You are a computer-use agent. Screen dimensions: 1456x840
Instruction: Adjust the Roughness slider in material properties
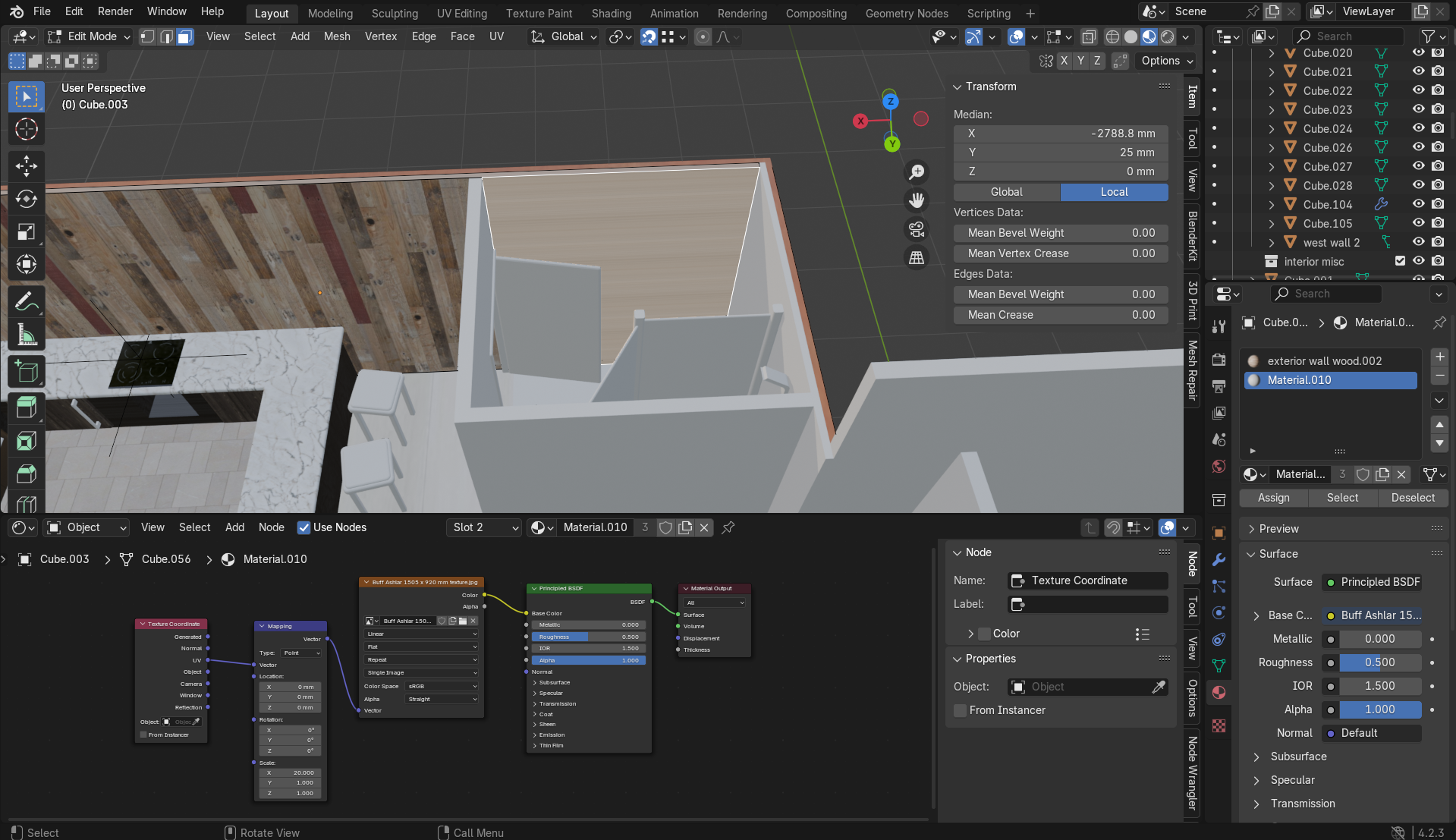pyautogui.click(x=1379, y=662)
